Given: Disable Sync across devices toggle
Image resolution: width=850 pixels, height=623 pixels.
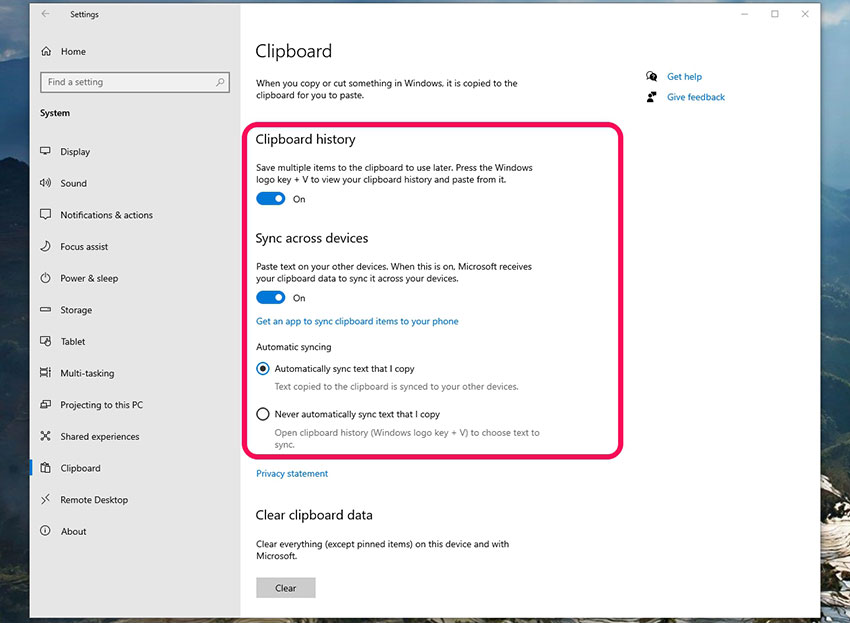Looking at the screenshot, I should pyautogui.click(x=271, y=298).
